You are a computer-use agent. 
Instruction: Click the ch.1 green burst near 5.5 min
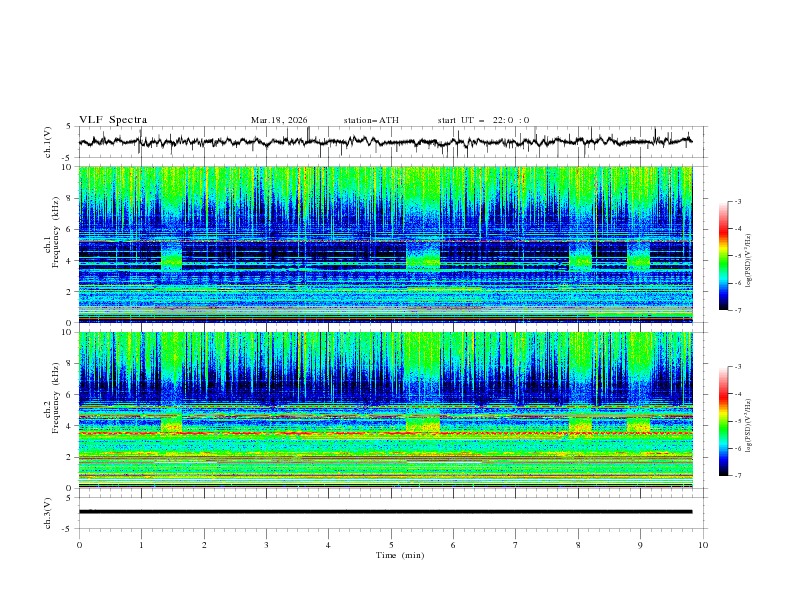(x=423, y=256)
